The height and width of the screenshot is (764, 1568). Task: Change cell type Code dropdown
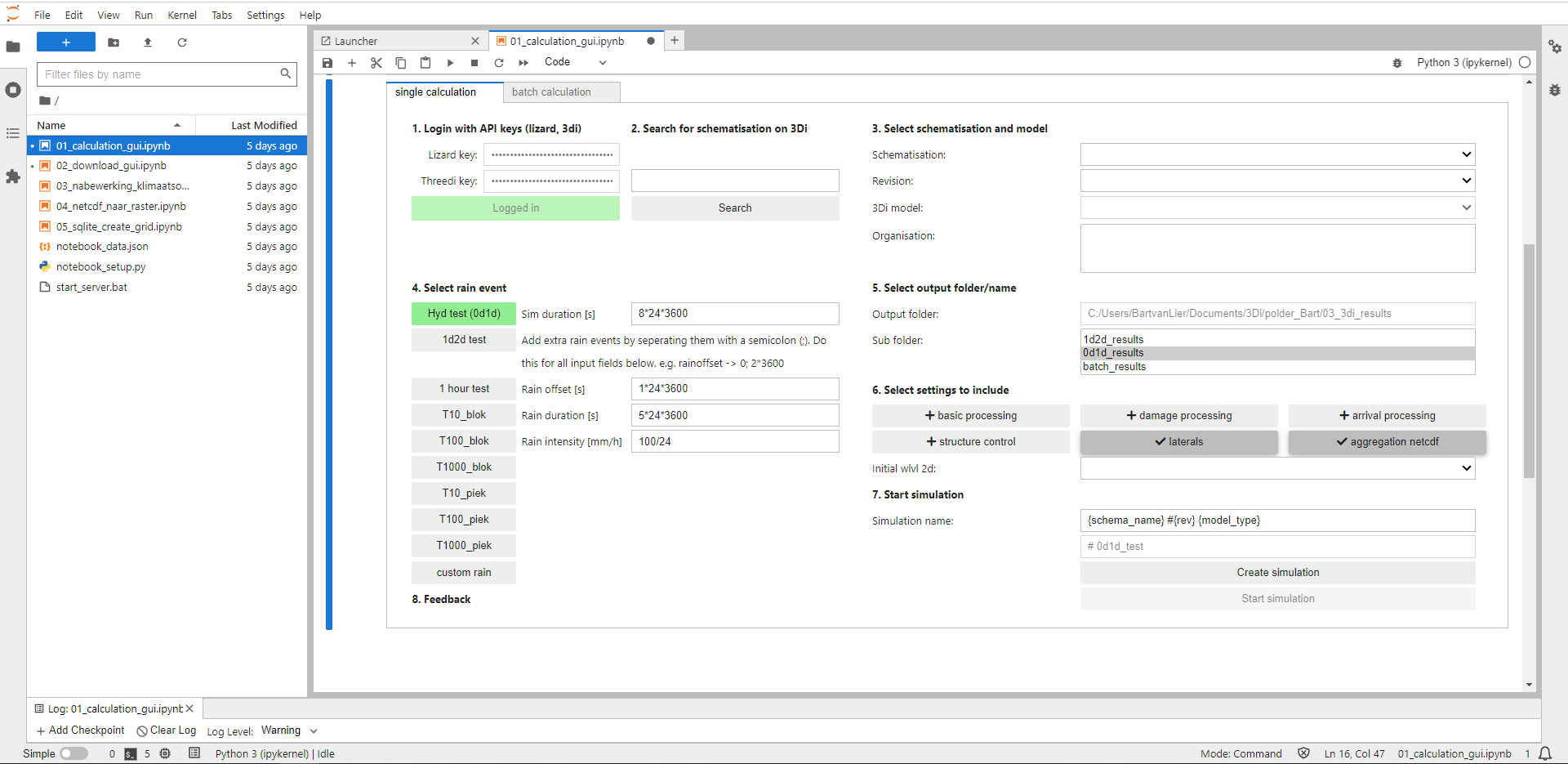(575, 62)
